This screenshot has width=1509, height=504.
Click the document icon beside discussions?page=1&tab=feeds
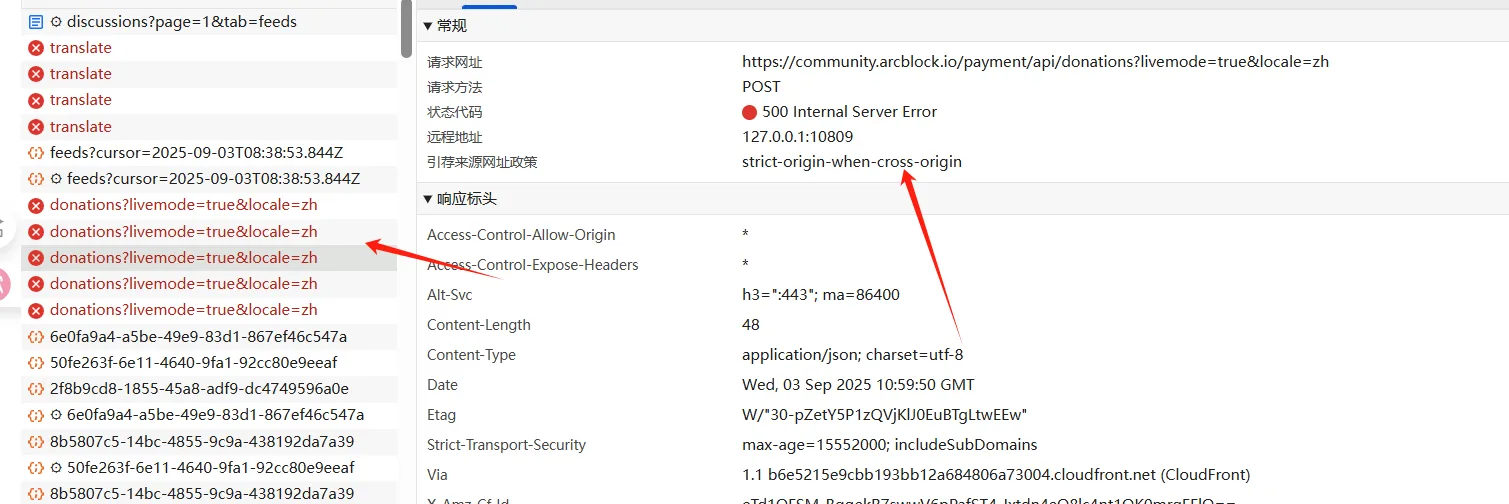[35, 21]
